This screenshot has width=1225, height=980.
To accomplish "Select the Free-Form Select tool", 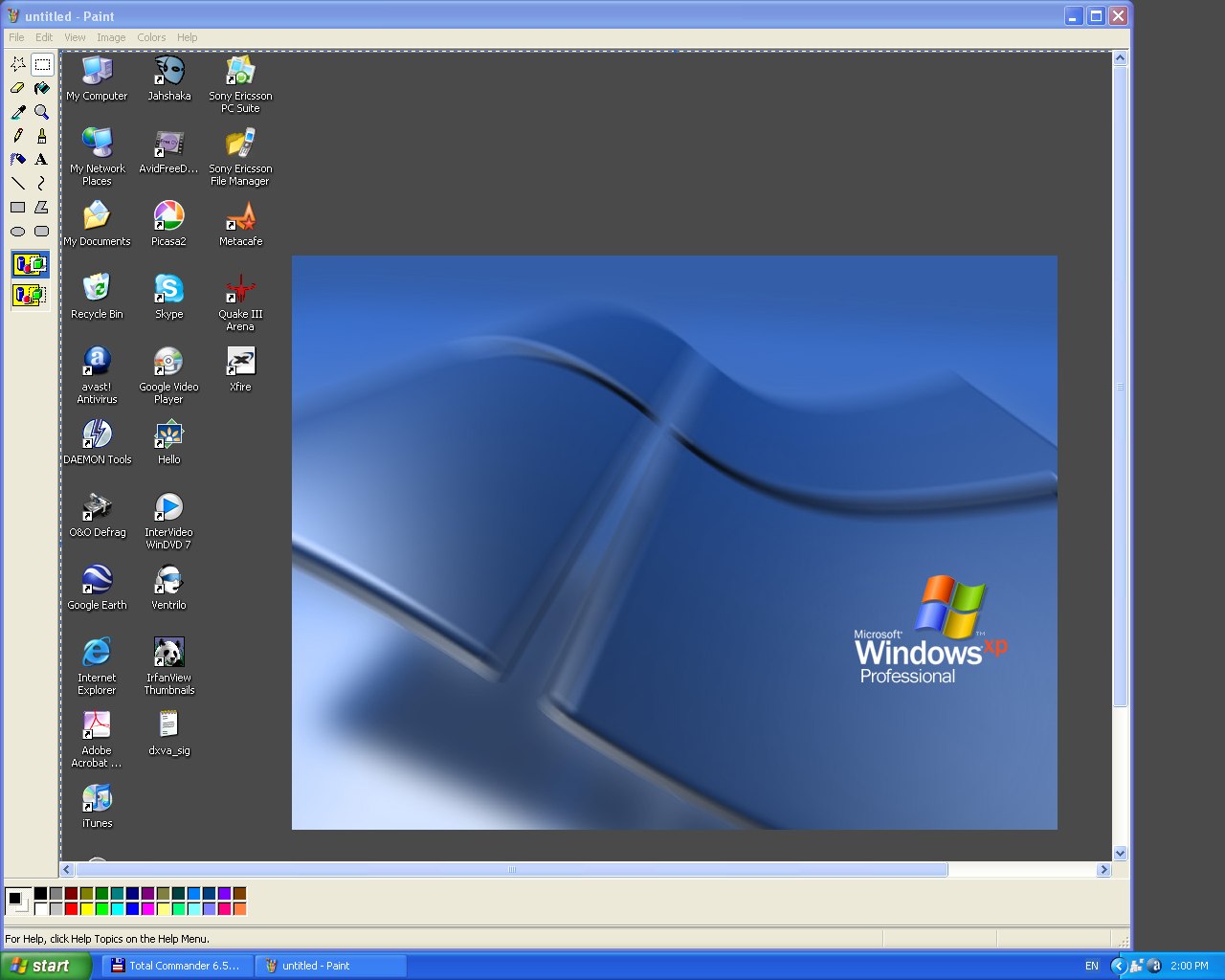I will click(18, 64).
